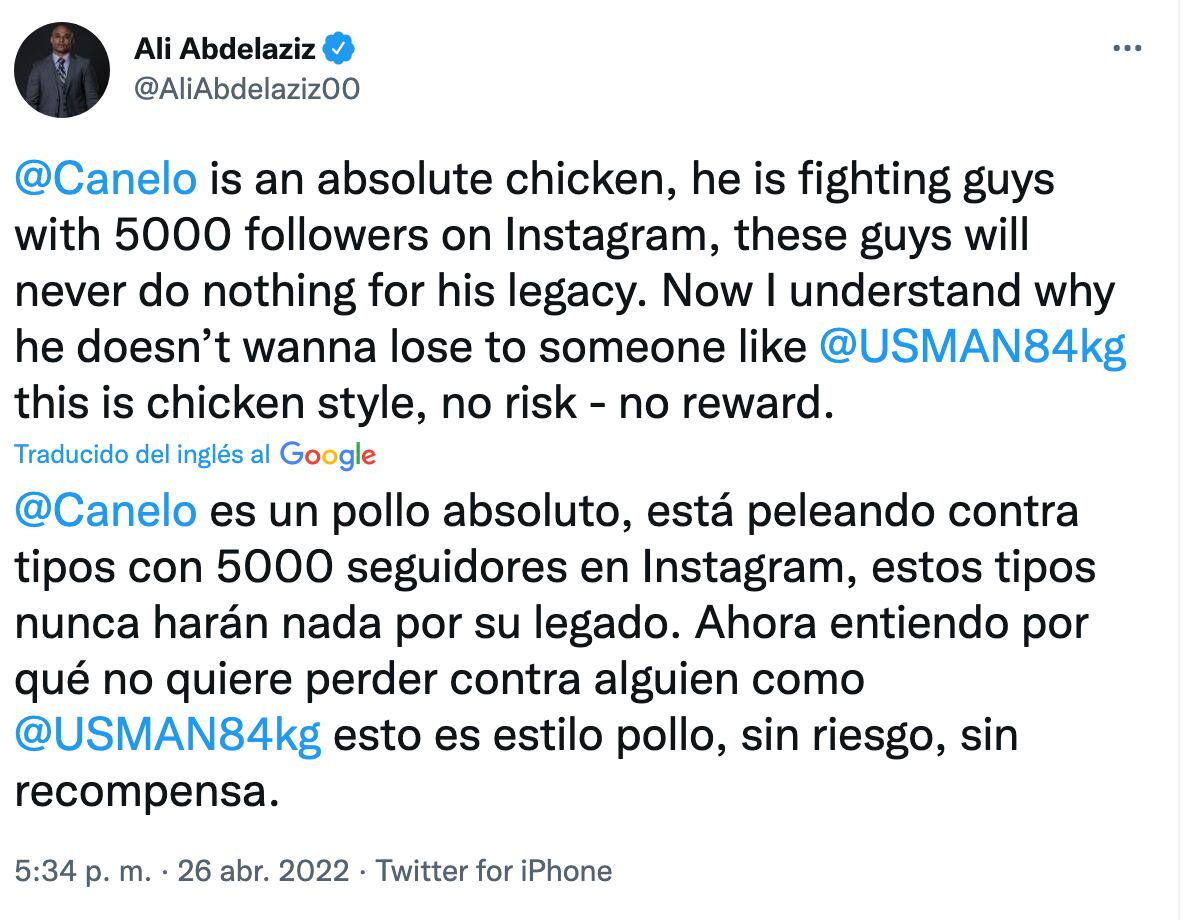Open the tweet's more options menu
The height and width of the screenshot is (920, 1190).
1127,49
